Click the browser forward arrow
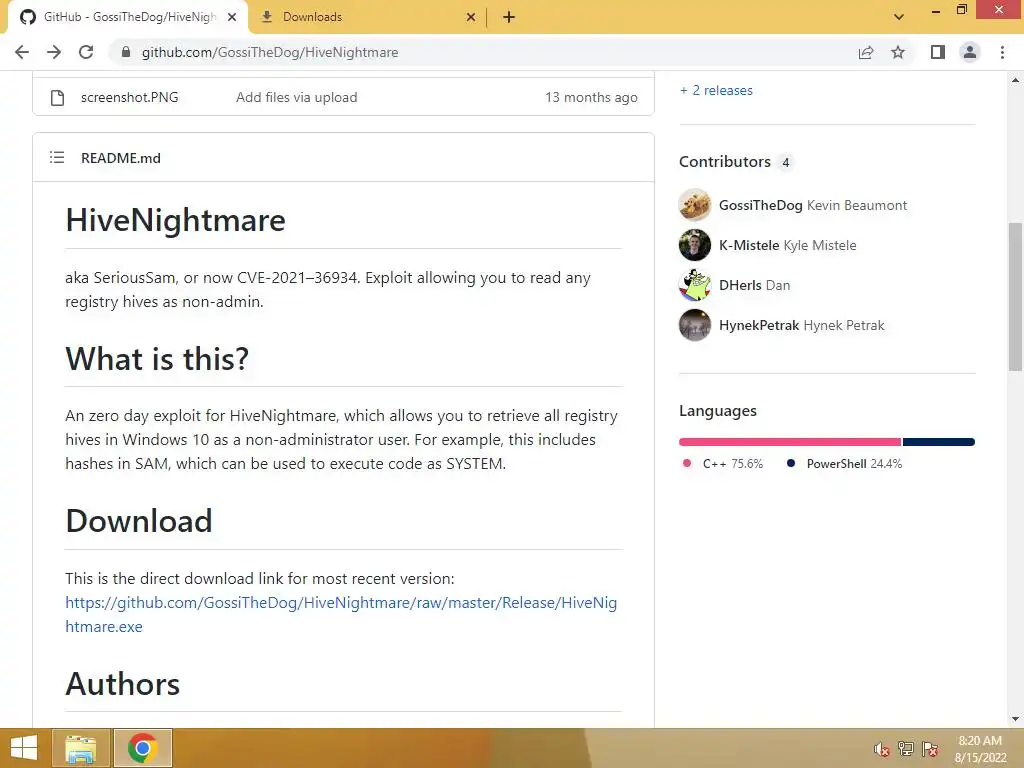The width and height of the screenshot is (1024, 768). (54, 52)
